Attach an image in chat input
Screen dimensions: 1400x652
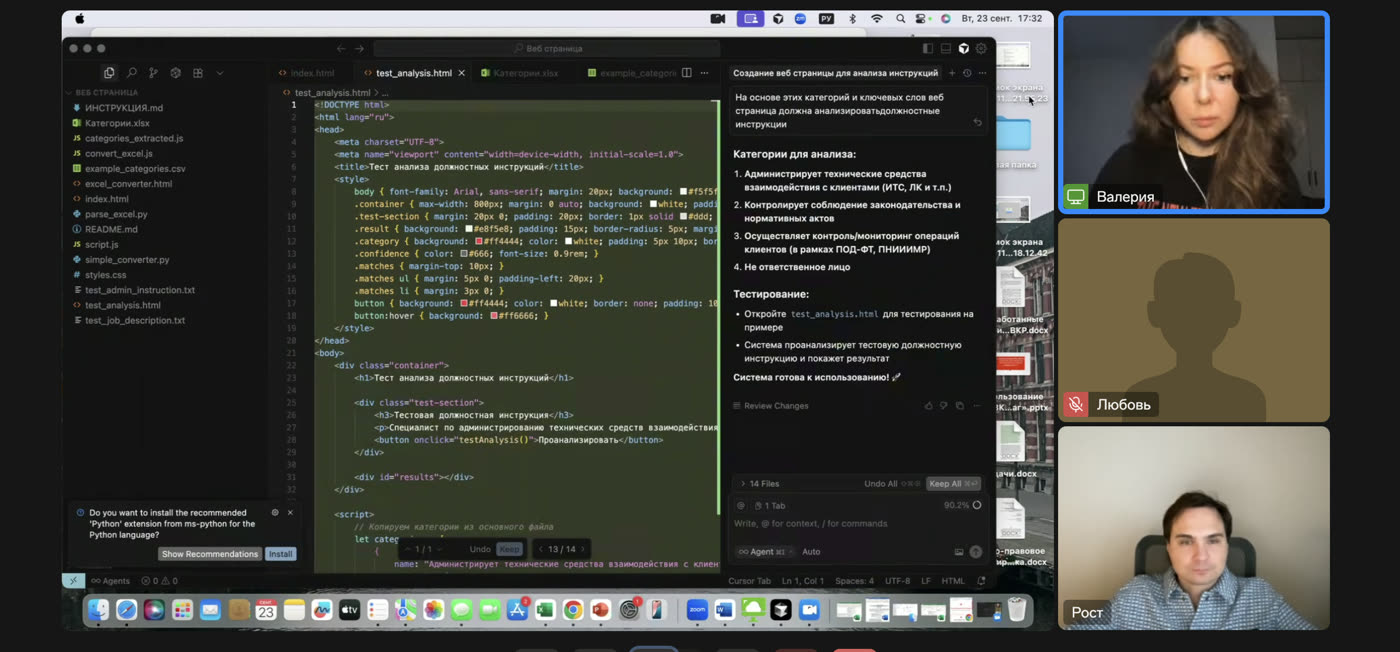959,552
